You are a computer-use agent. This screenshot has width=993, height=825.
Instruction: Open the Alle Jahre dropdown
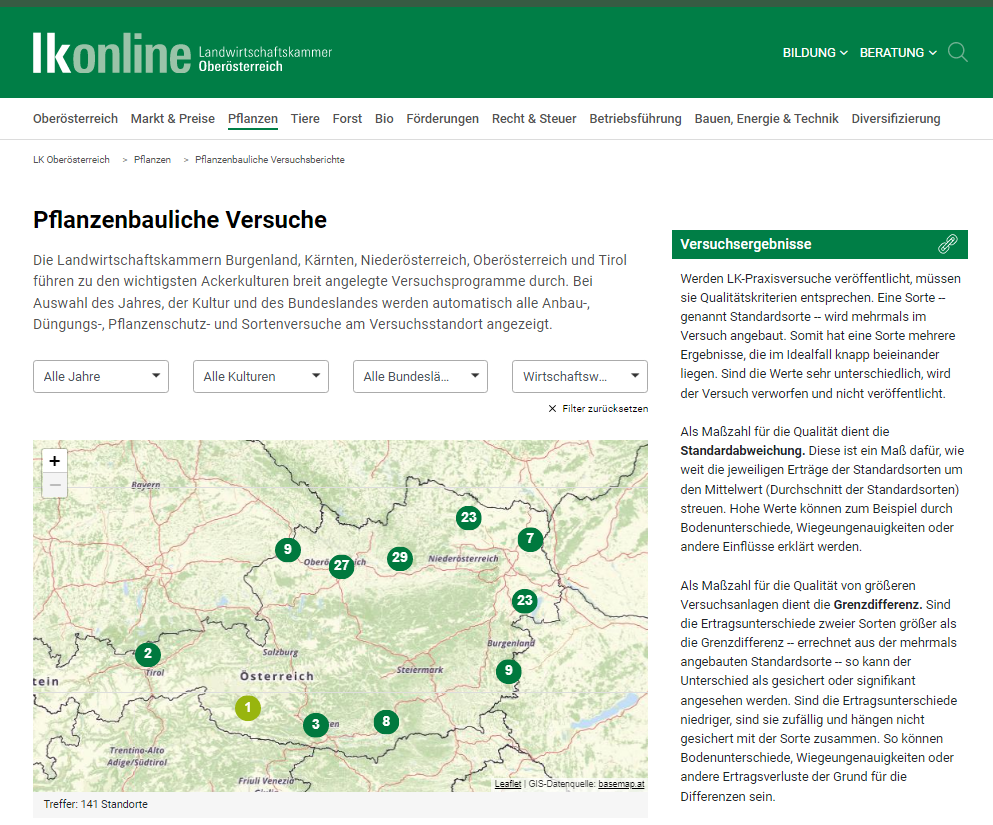[x=101, y=377]
